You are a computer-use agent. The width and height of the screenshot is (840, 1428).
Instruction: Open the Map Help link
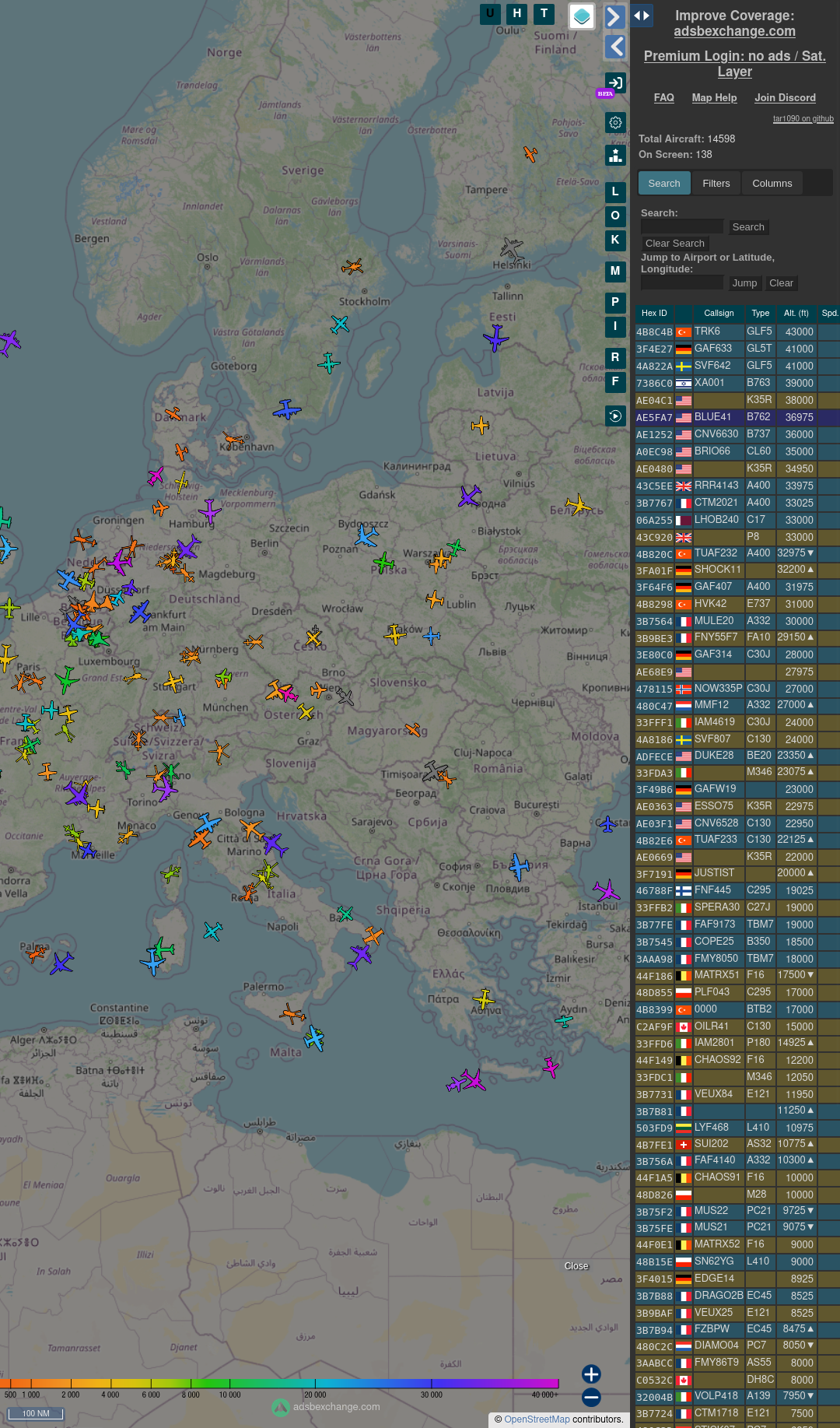pos(714,98)
